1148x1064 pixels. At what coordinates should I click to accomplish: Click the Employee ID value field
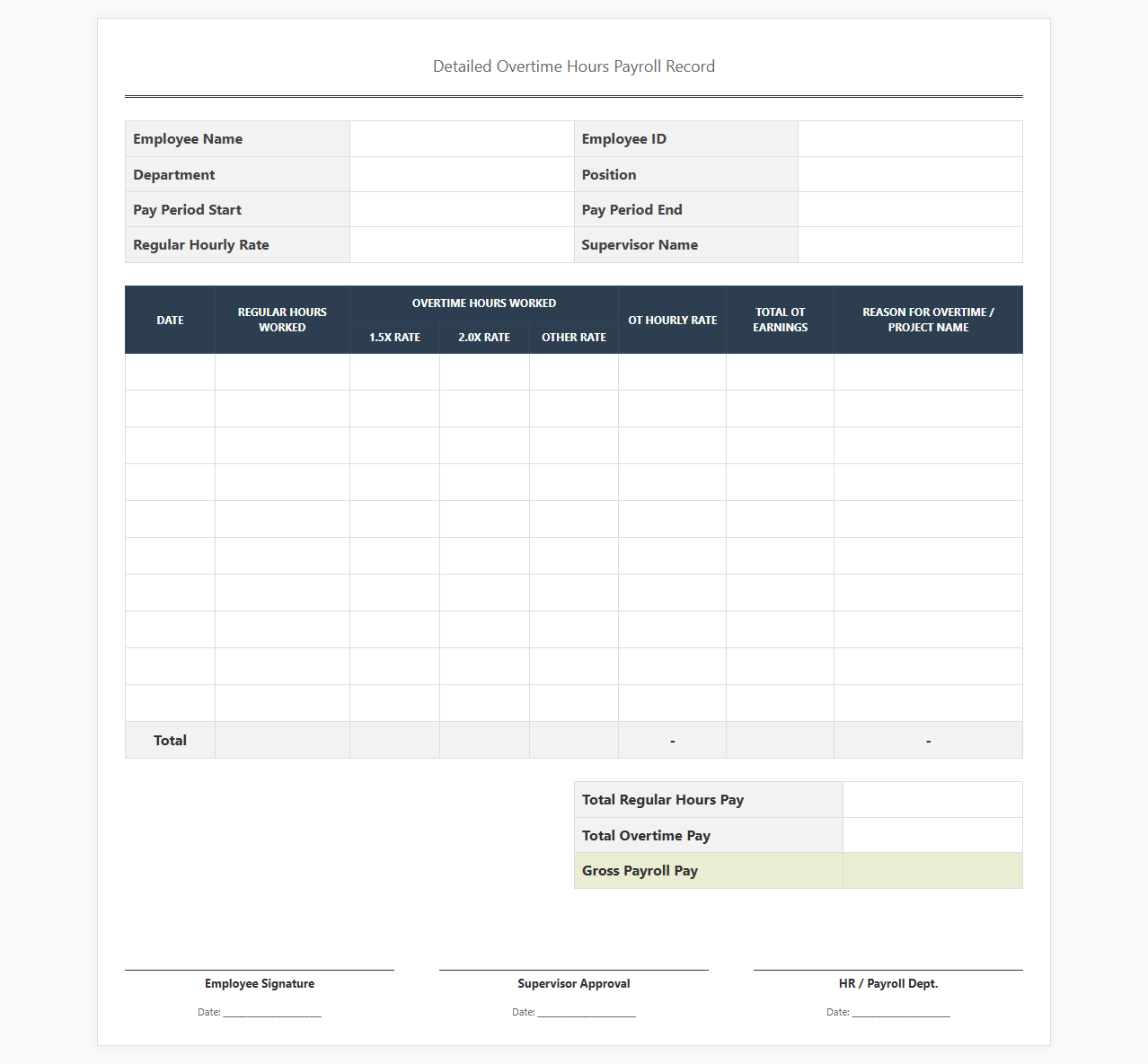click(910, 139)
